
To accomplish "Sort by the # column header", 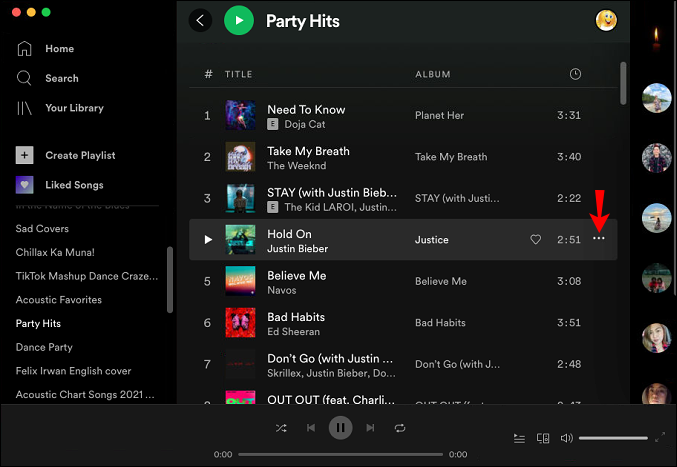I will [209, 74].
